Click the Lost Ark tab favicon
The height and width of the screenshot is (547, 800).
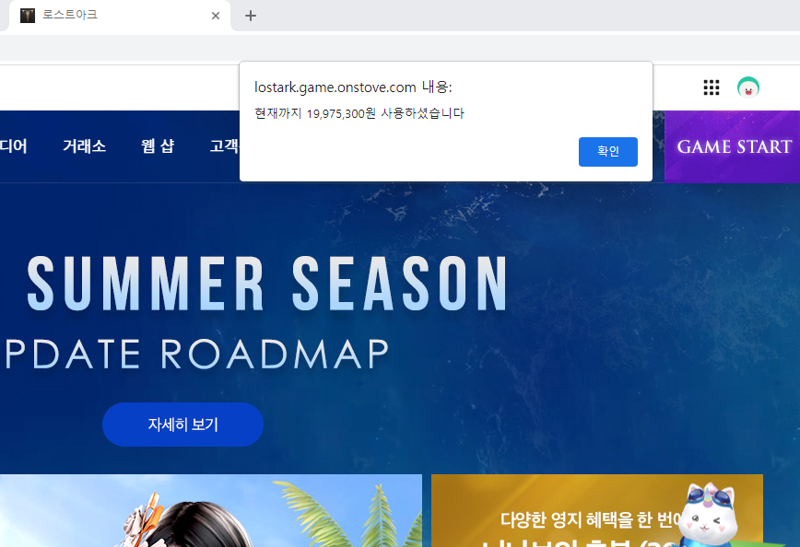(28, 16)
